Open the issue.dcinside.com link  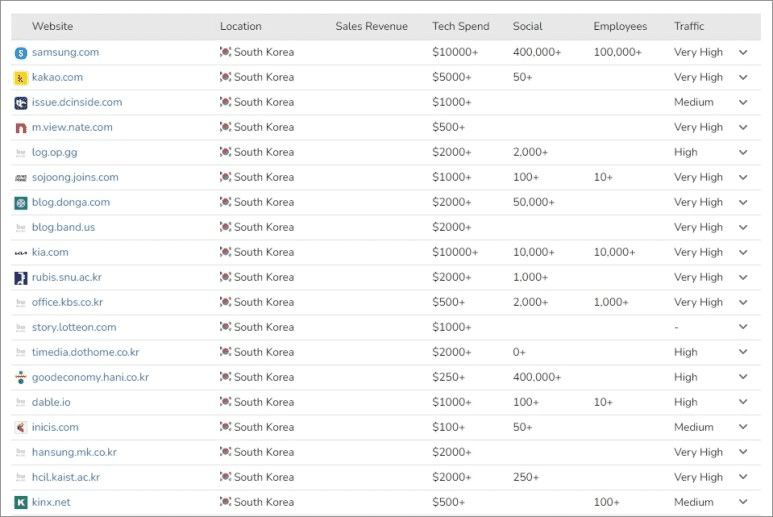[x=77, y=103]
